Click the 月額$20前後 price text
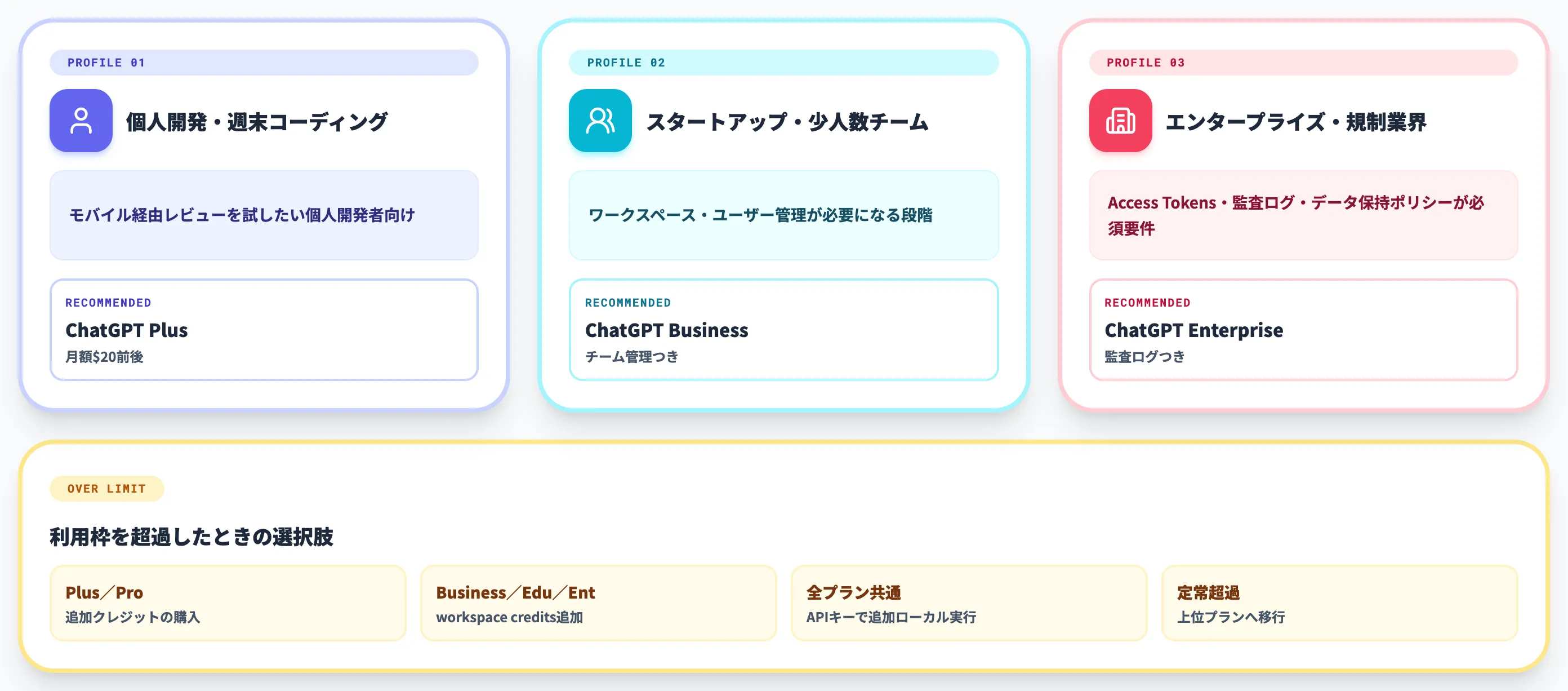This screenshot has height=691, width=1568. [x=104, y=357]
